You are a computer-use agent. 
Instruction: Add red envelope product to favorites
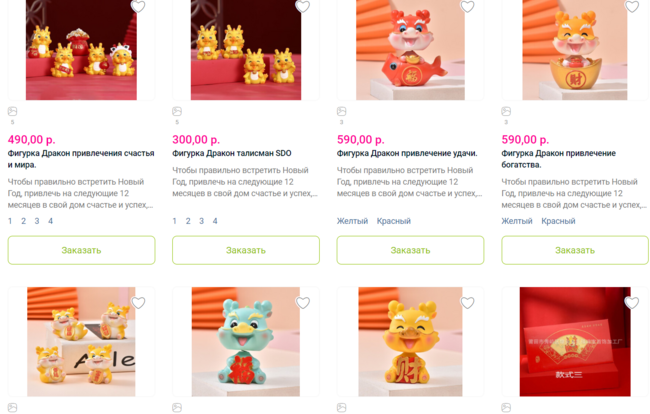[632, 303]
